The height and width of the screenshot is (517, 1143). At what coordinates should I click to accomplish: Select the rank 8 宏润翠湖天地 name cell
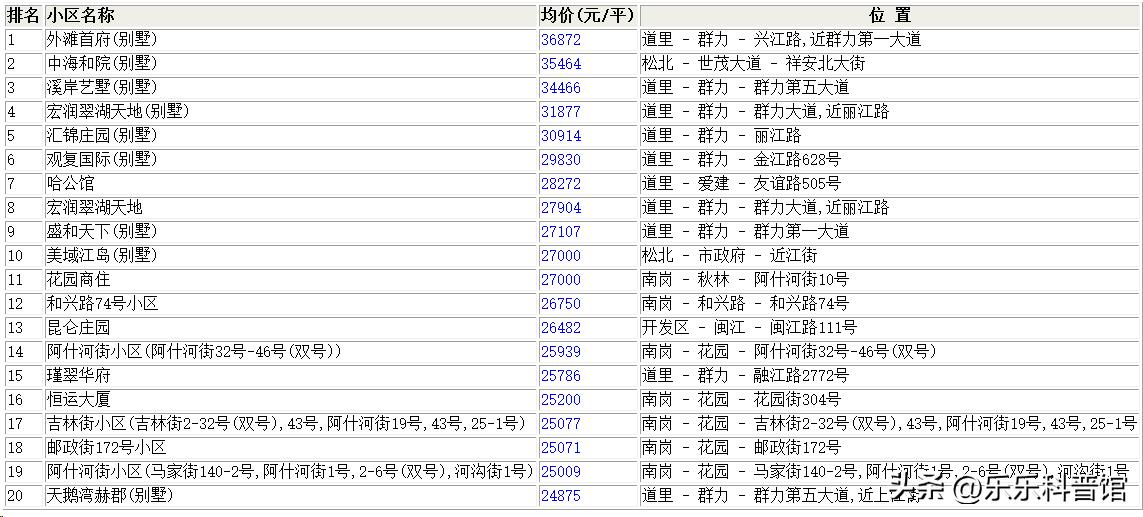coord(291,208)
